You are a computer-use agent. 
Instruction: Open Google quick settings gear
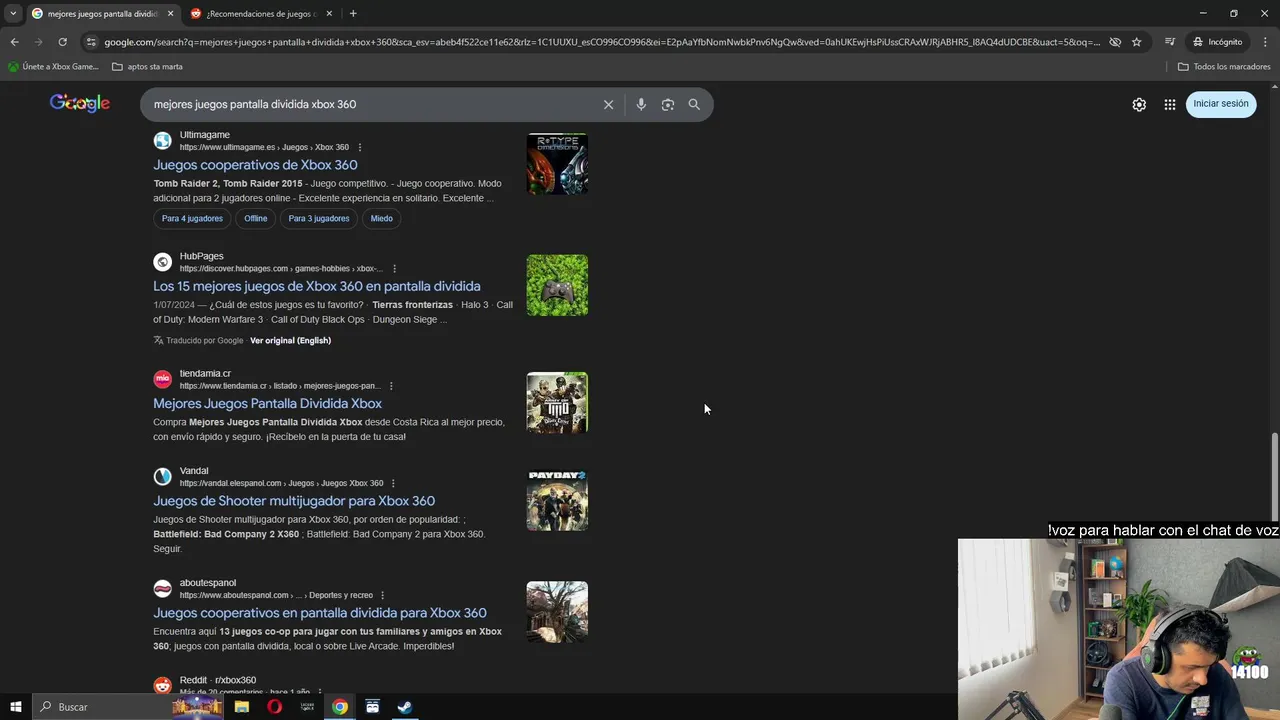pyautogui.click(x=1139, y=104)
